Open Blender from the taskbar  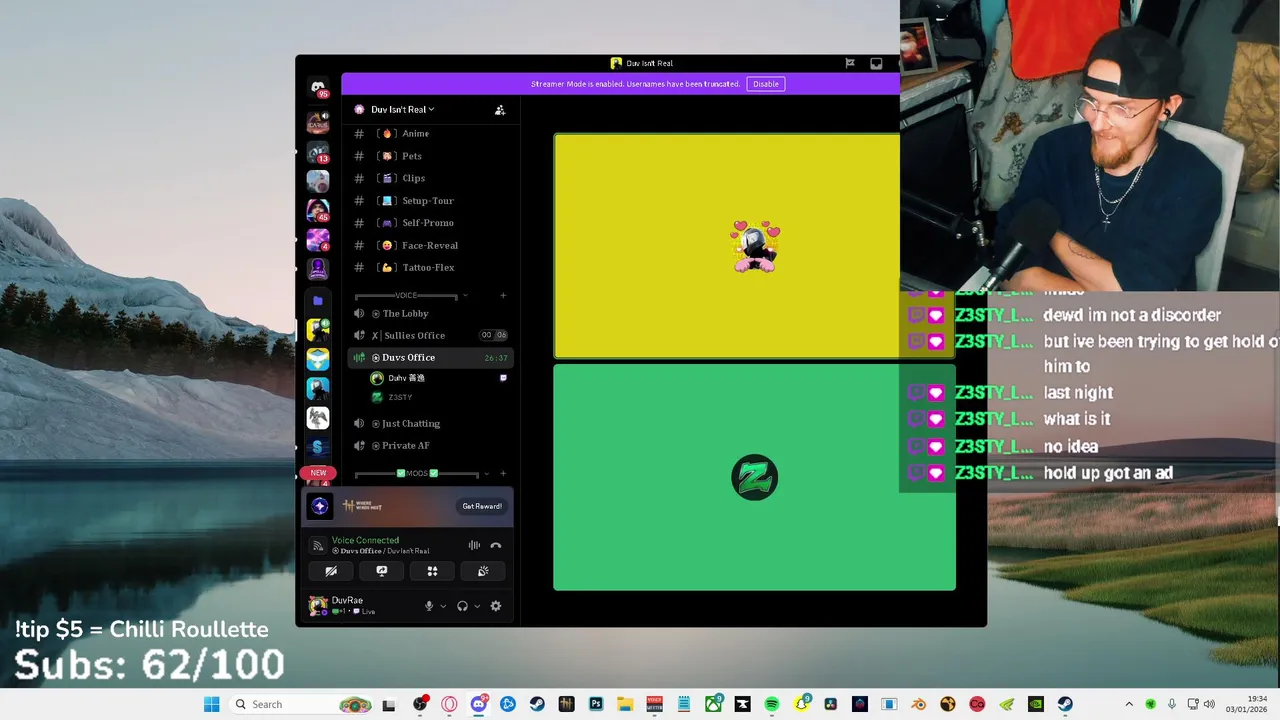click(x=918, y=704)
